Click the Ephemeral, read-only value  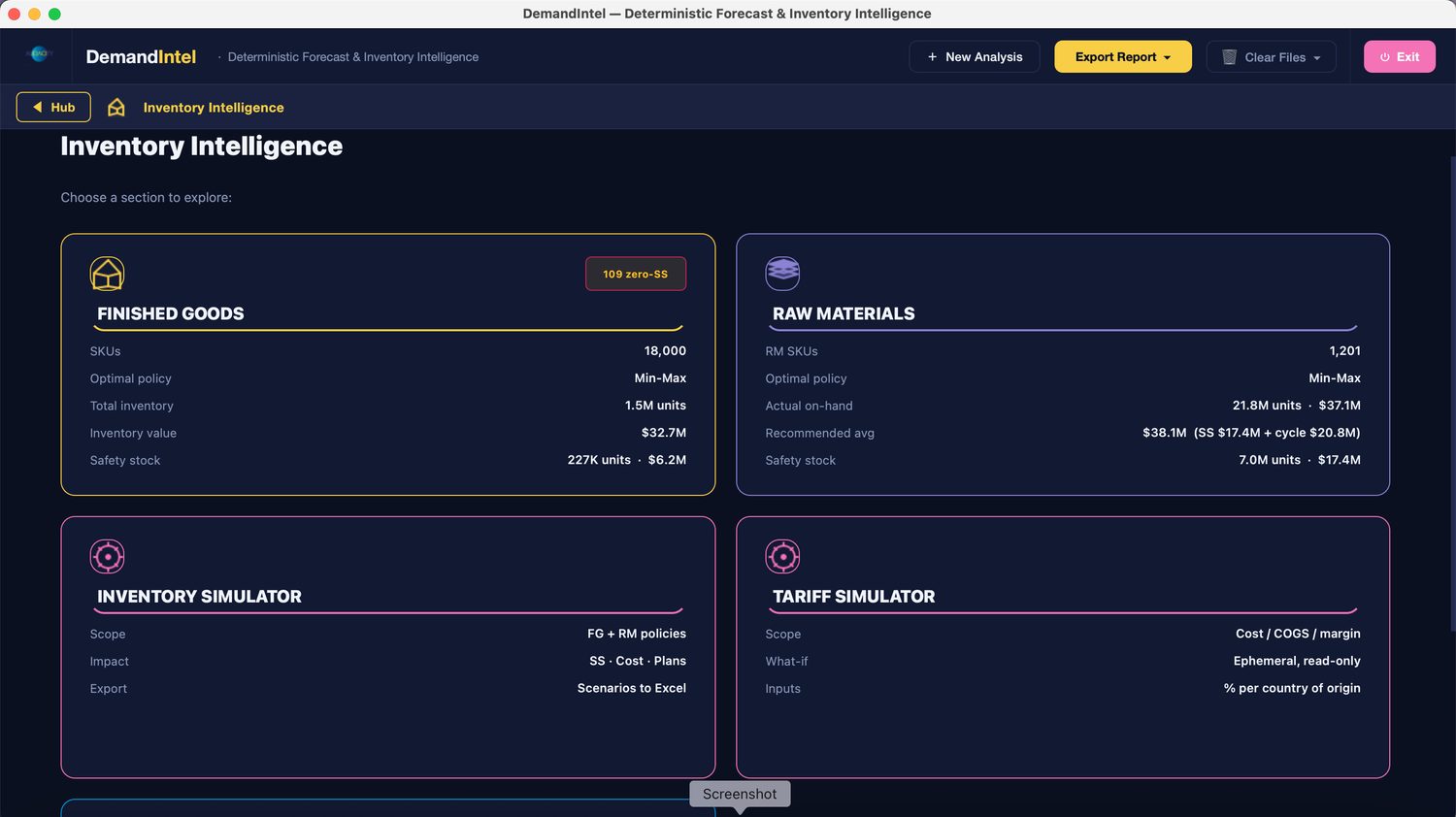pyautogui.click(x=1297, y=661)
